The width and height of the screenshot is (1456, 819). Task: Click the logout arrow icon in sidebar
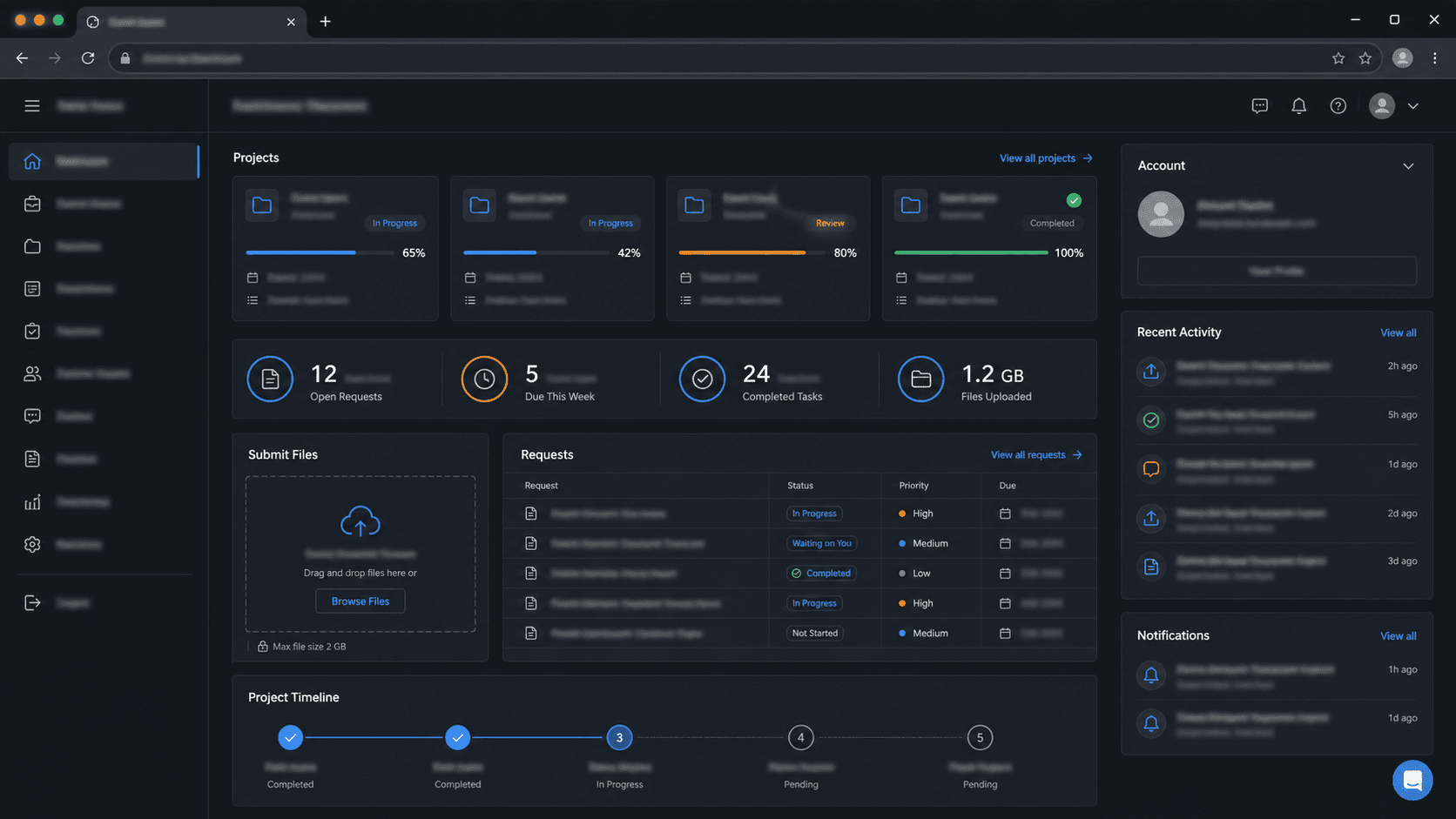(x=32, y=602)
